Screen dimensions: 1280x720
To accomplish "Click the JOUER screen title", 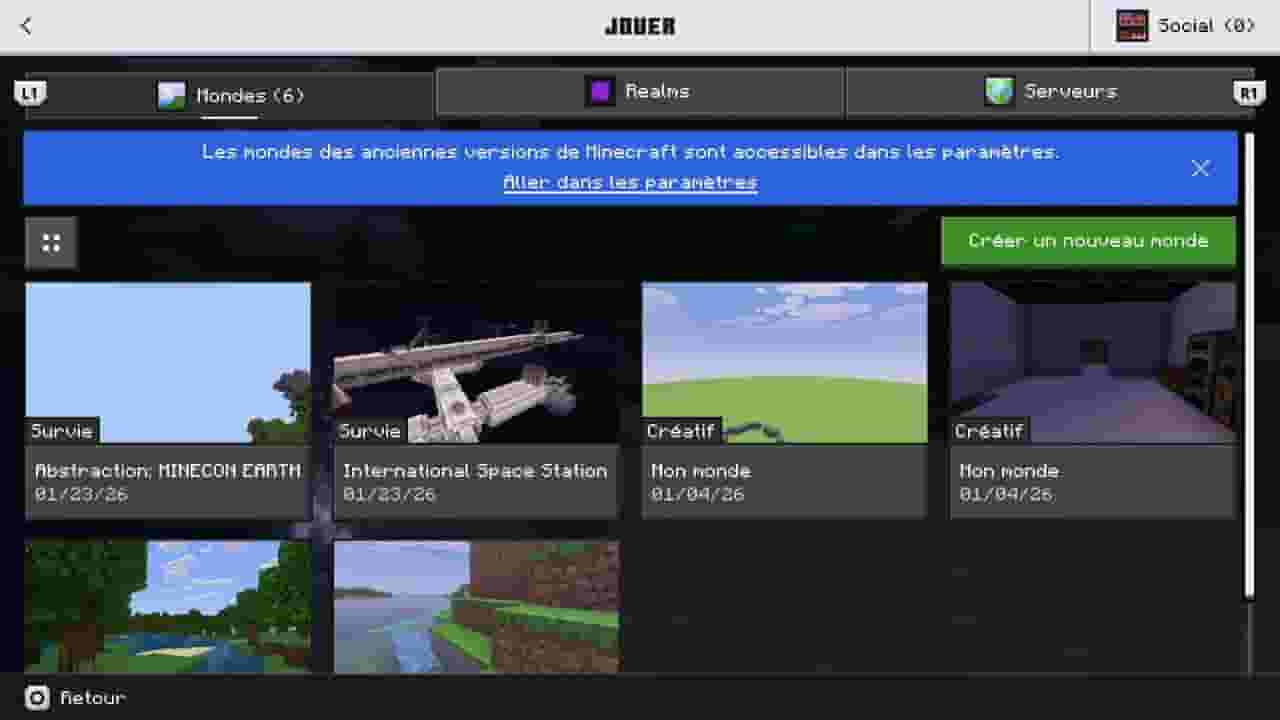I will coord(640,26).
